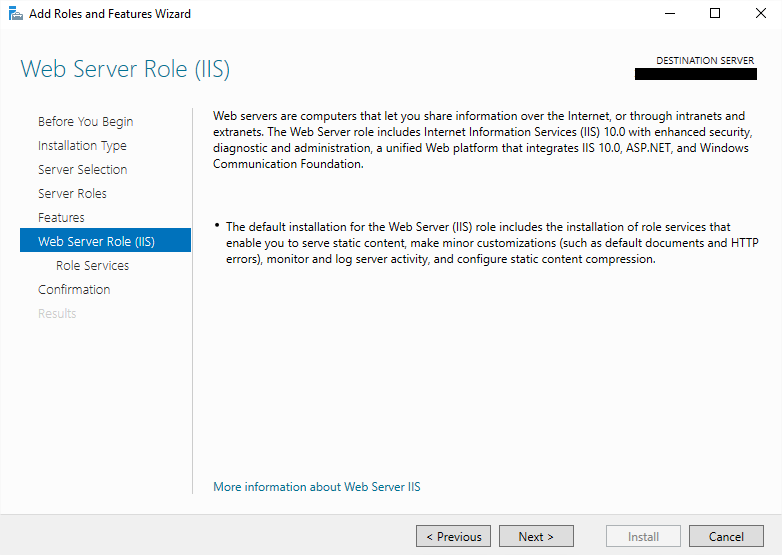This screenshot has height=555, width=782.
Task: Cancel the wizard
Action: coord(726,537)
